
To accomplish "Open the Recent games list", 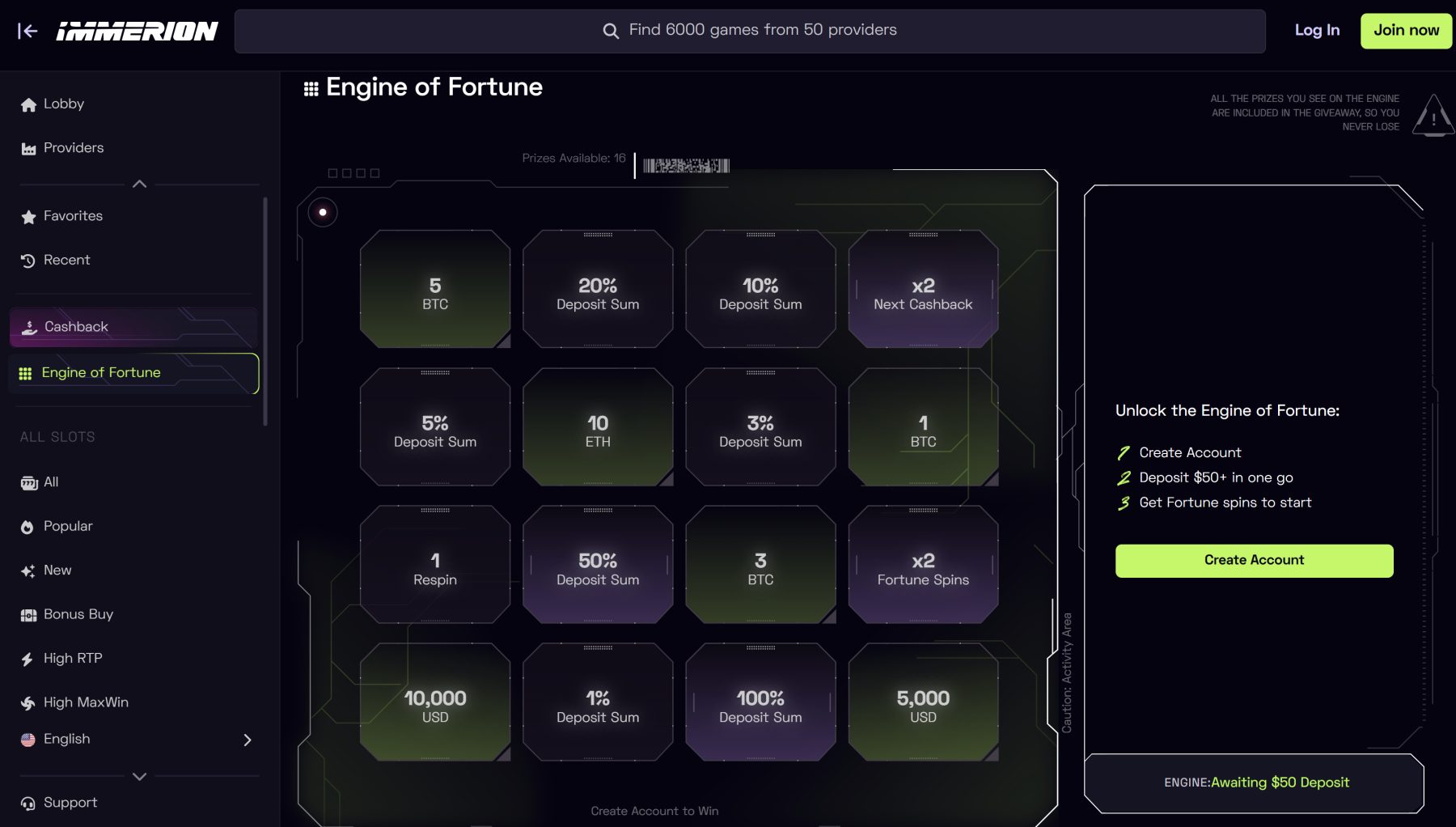I will coord(66,260).
